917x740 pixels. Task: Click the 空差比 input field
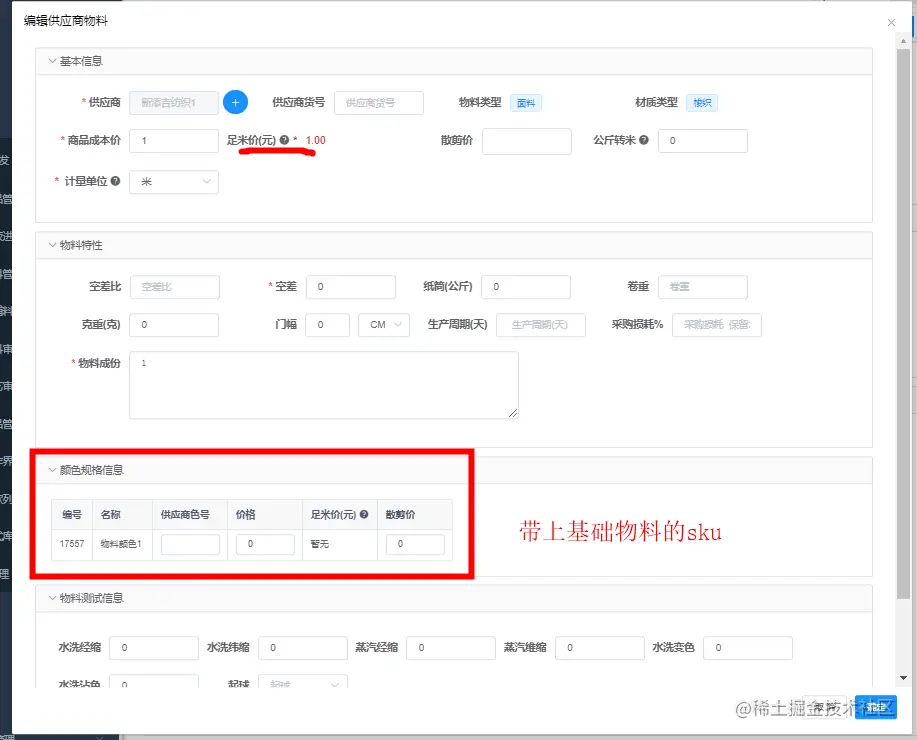(175, 287)
